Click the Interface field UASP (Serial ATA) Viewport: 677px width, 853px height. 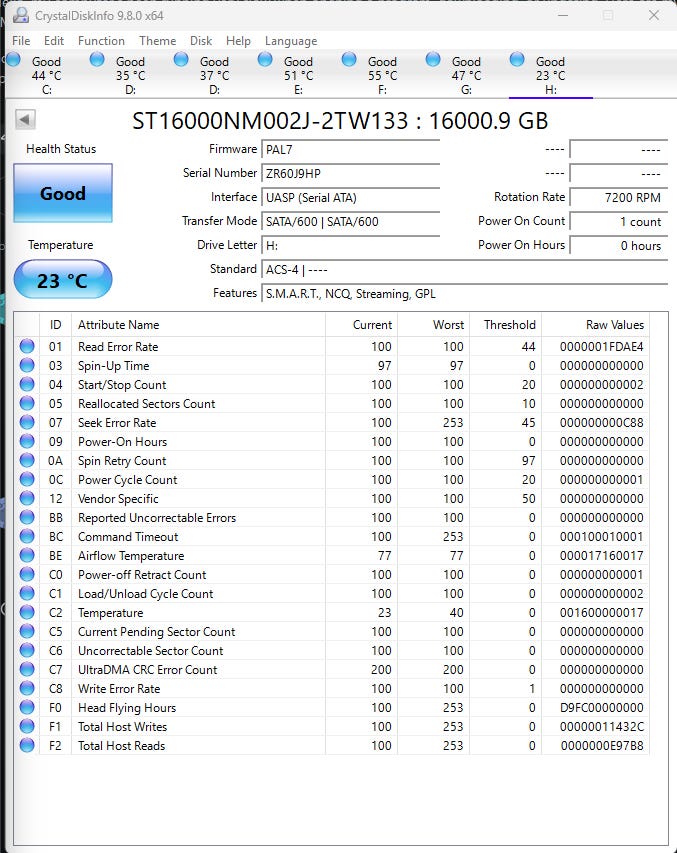click(350, 197)
